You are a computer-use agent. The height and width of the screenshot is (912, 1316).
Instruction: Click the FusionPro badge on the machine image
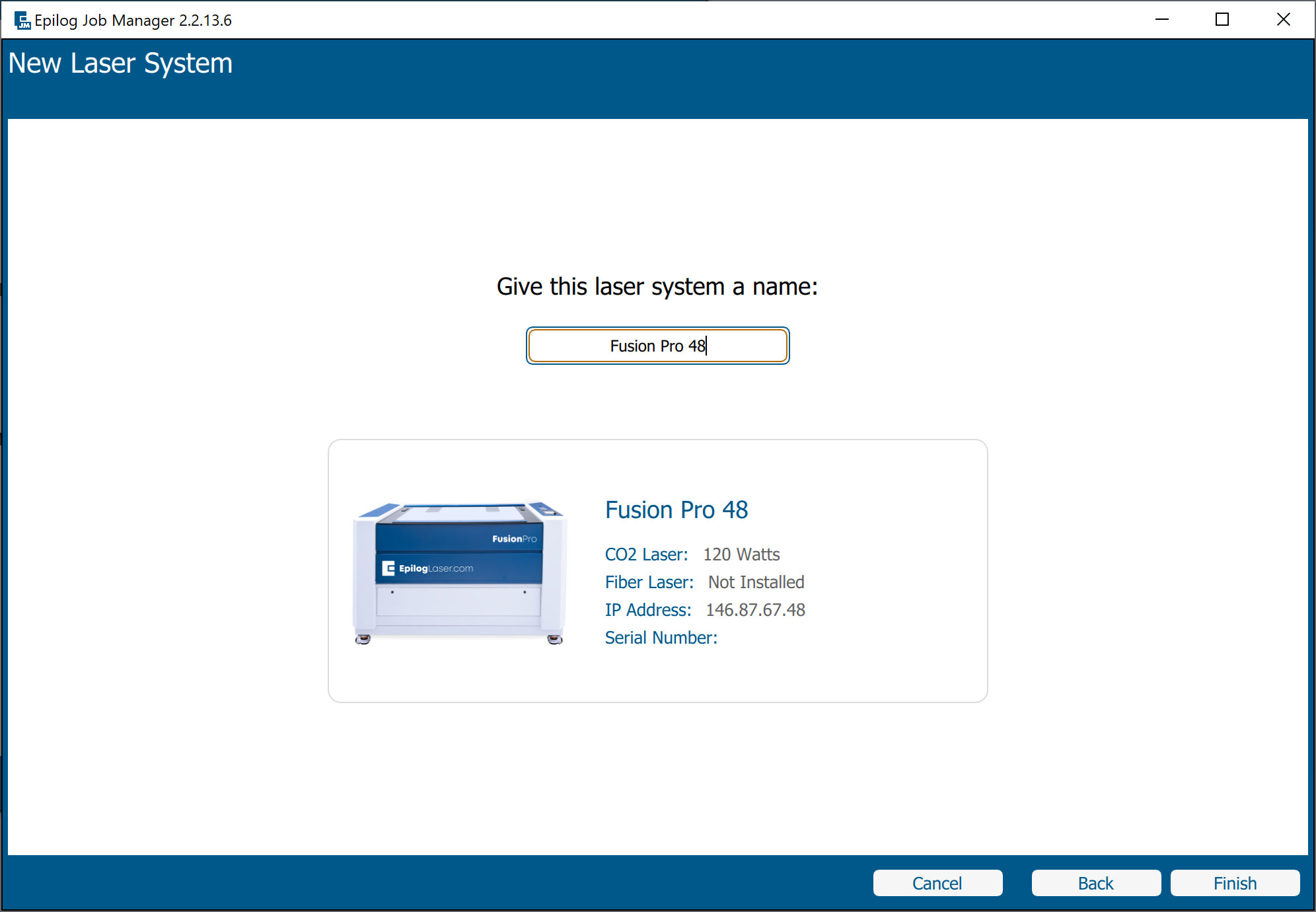(514, 539)
